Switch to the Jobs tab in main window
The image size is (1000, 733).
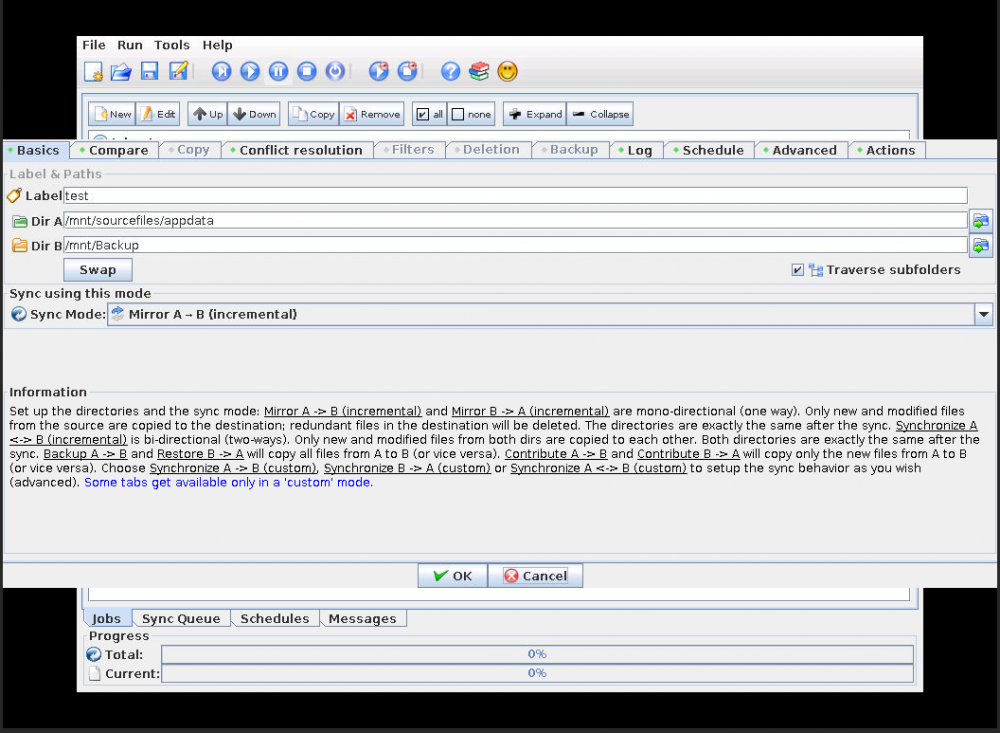107,619
